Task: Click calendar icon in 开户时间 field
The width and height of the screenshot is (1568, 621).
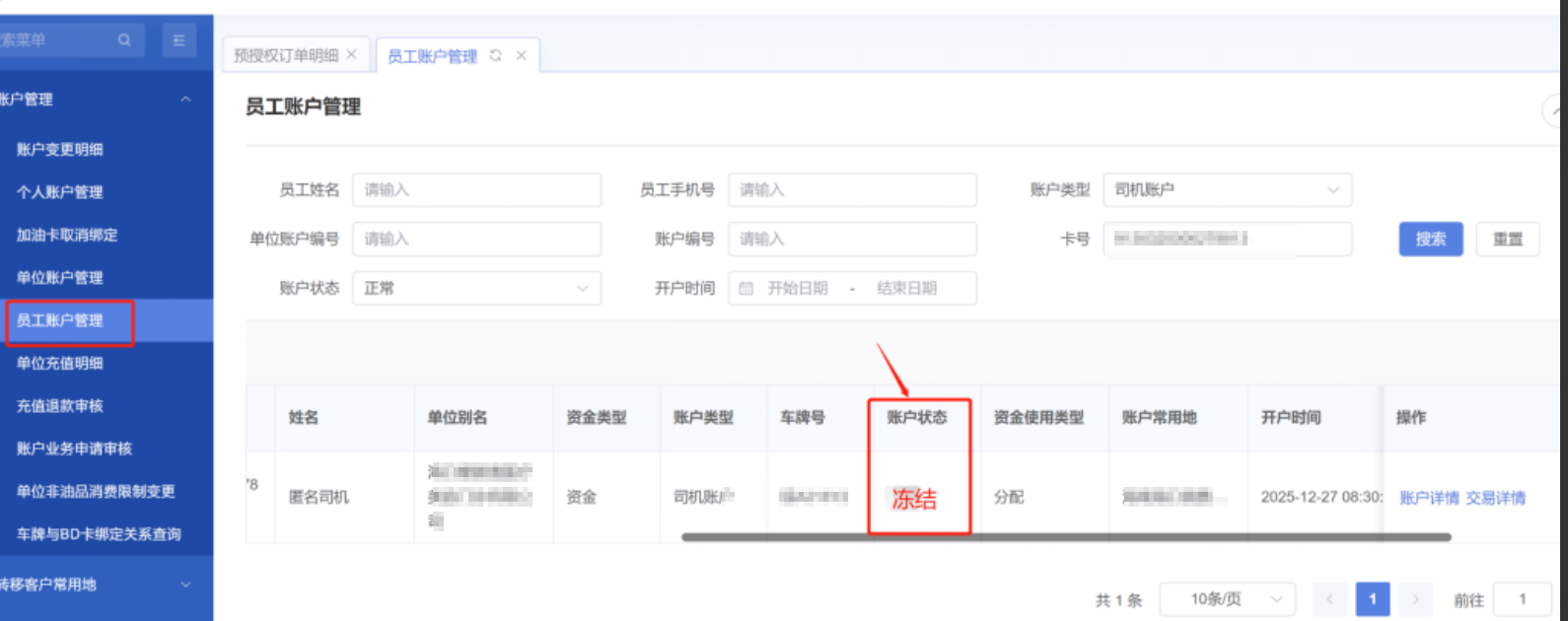Action: click(747, 289)
